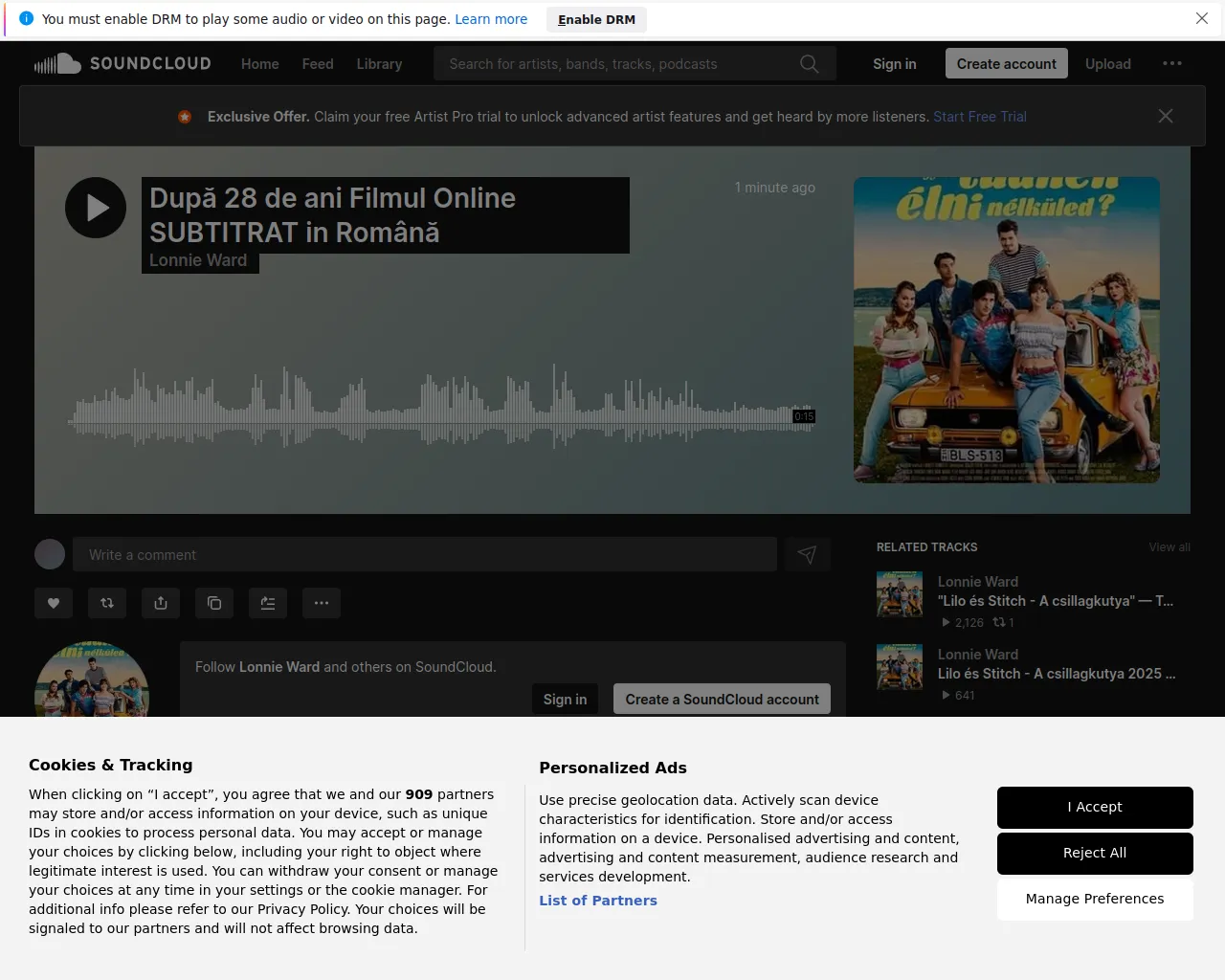Click Sign in in the follow prompt
This screenshot has height=980, width=1225.
pyautogui.click(x=565, y=700)
